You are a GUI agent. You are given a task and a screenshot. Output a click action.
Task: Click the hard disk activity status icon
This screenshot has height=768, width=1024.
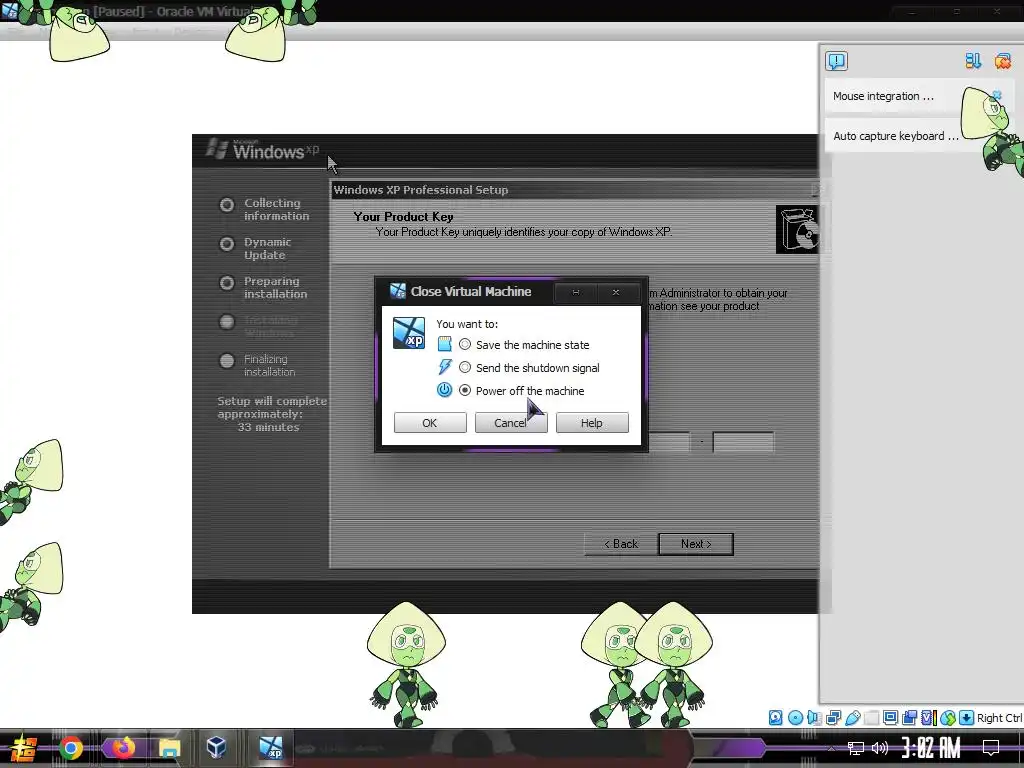click(x=775, y=718)
